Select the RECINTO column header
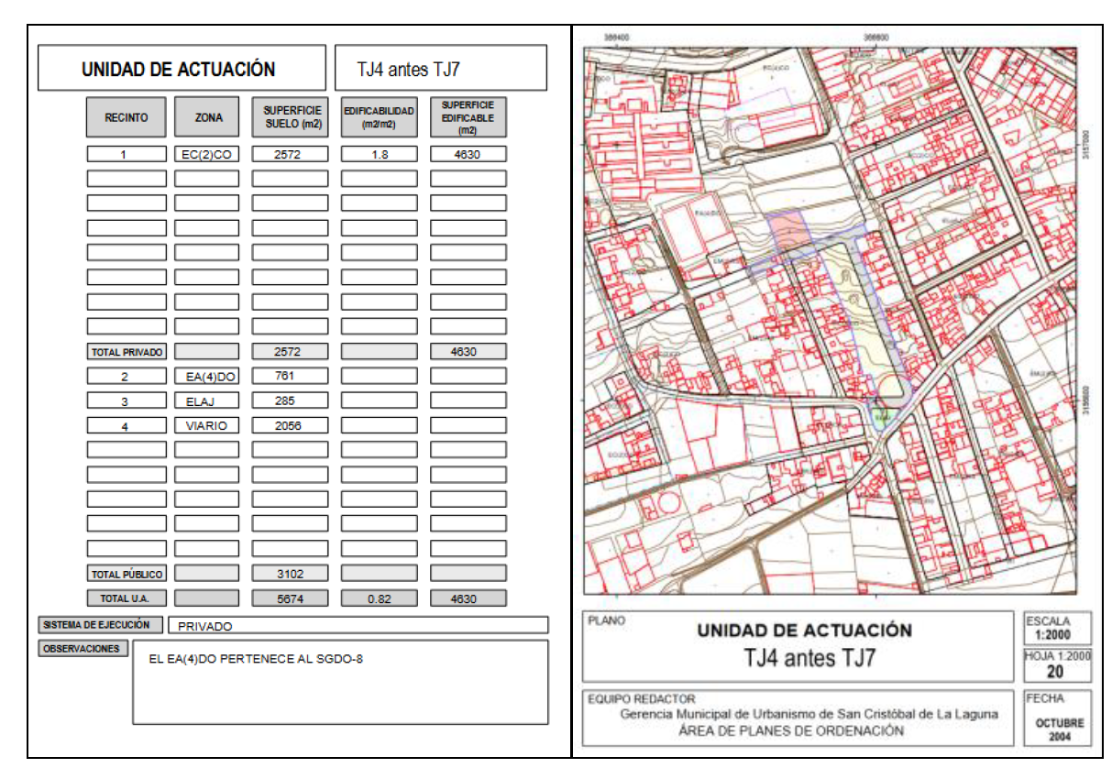Screen dimensions: 1112x768 coord(126,118)
